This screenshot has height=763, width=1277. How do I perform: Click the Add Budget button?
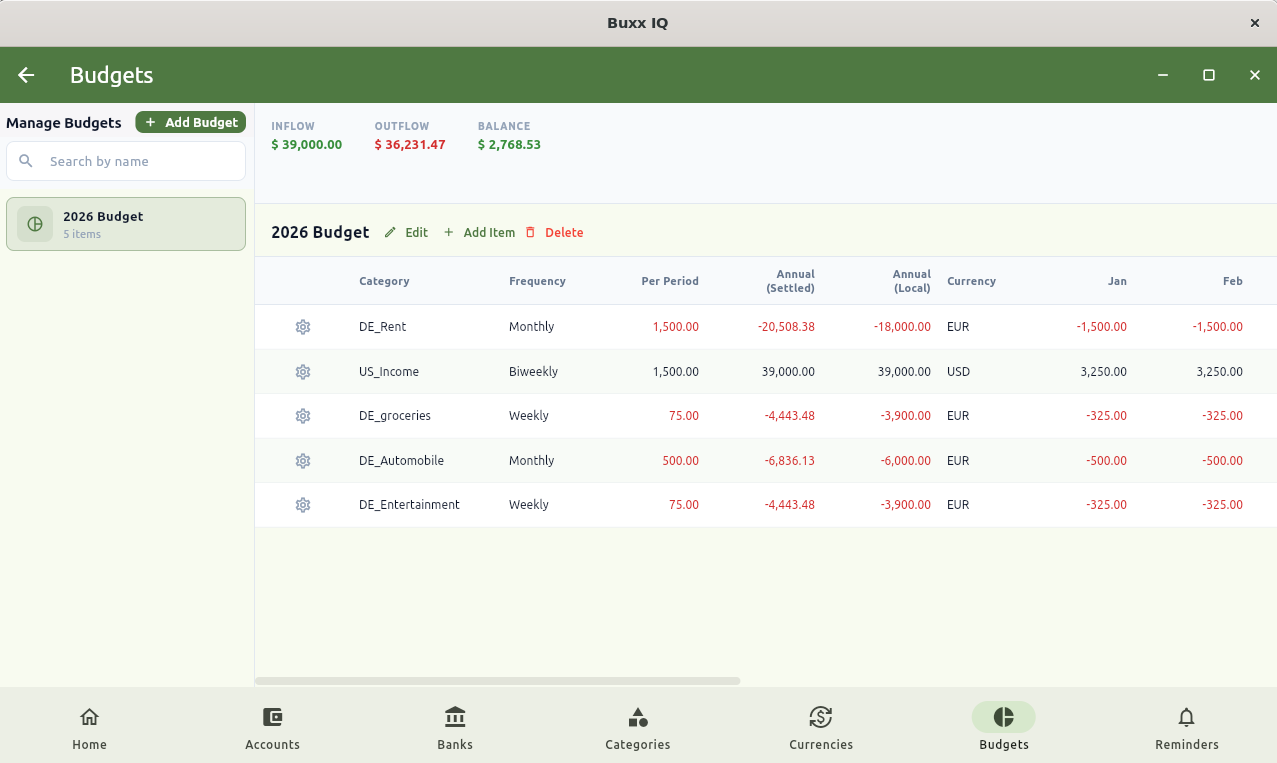[x=191, y=122]
